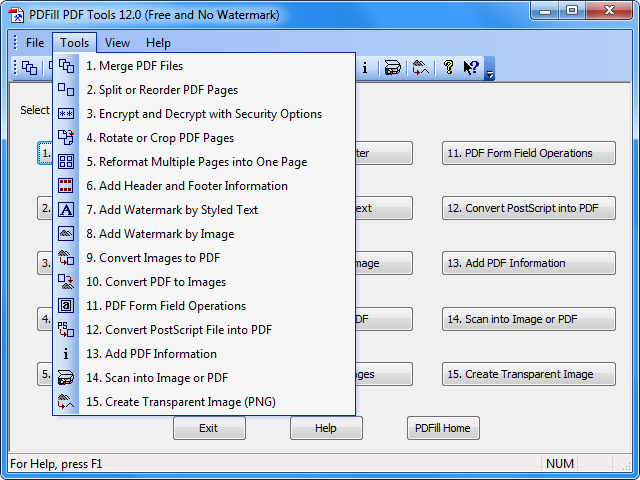Click the window resize grip corner

tap(626, 465)
